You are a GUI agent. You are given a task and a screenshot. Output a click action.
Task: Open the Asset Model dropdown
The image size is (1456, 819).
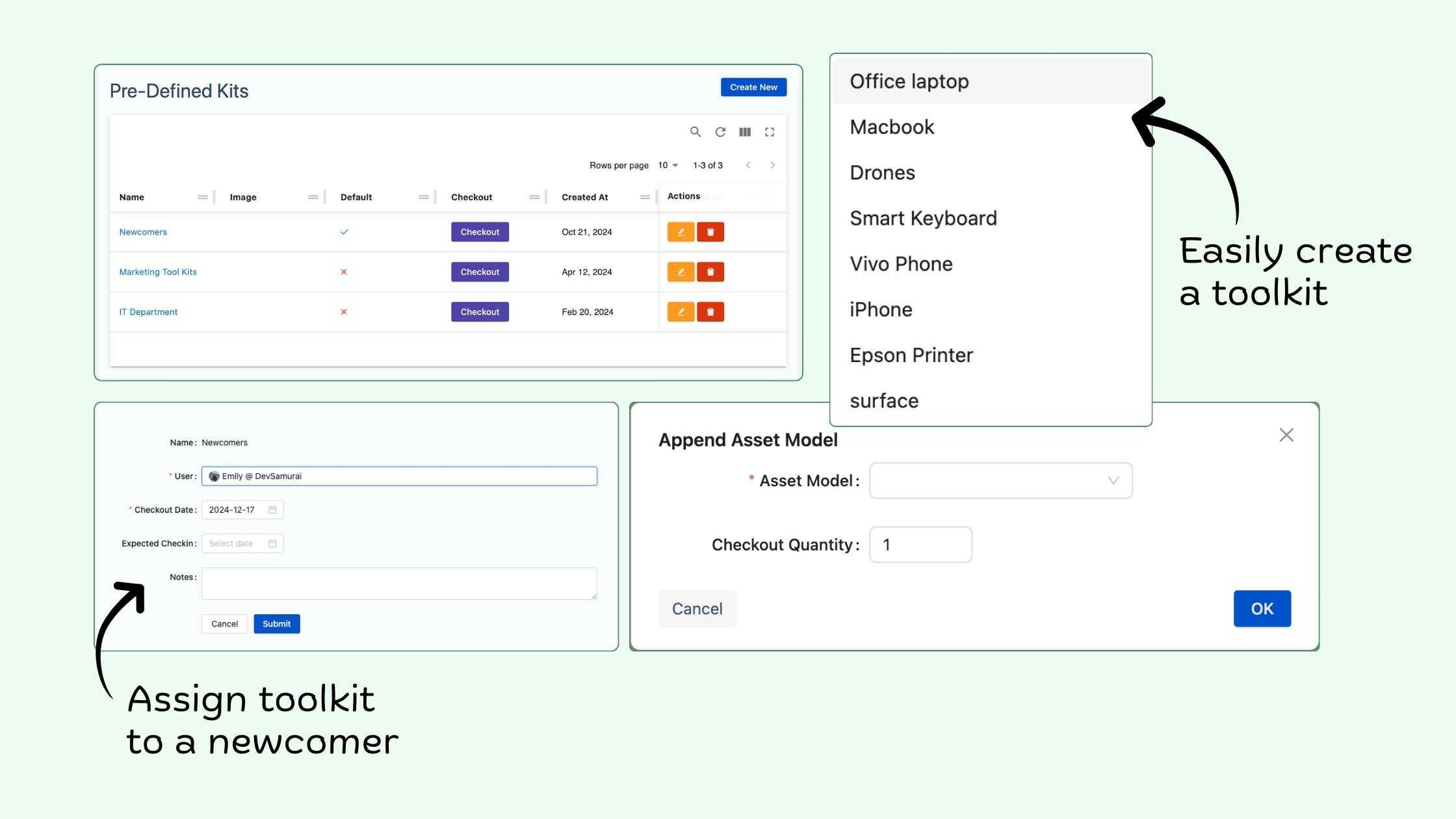click(1000, 480)
